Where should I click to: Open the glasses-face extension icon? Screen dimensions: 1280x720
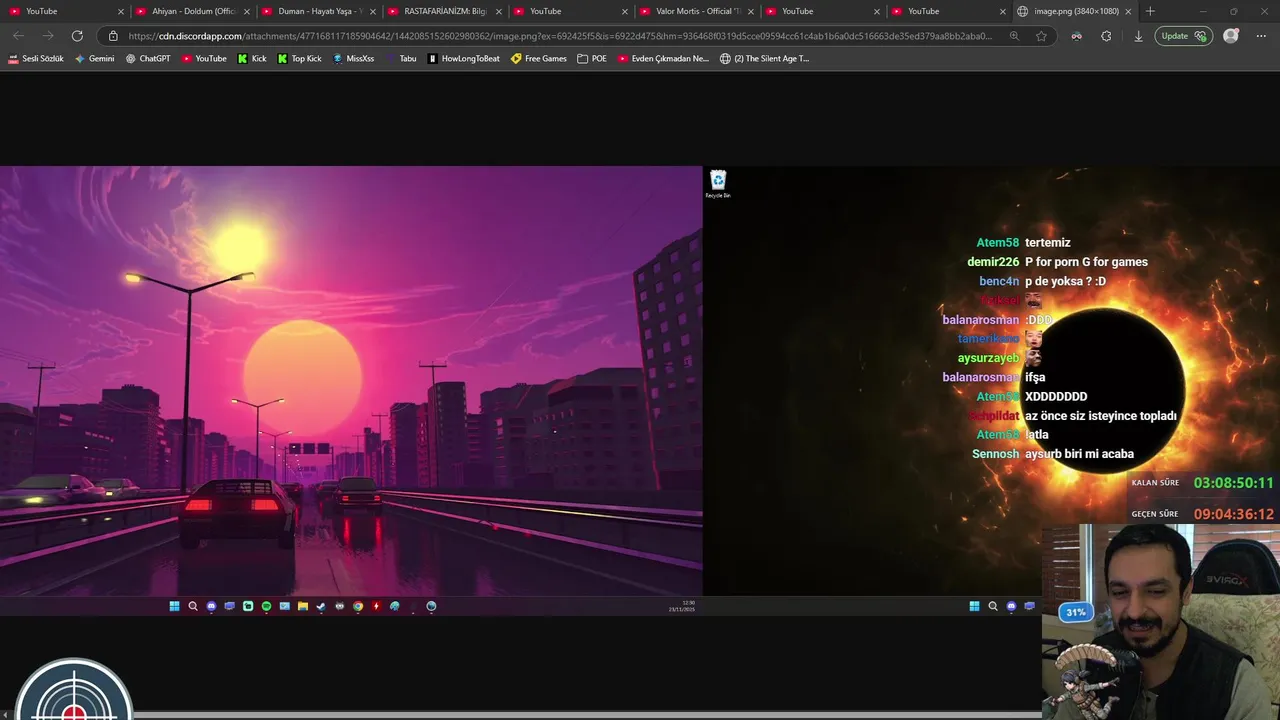point(1076,36)
